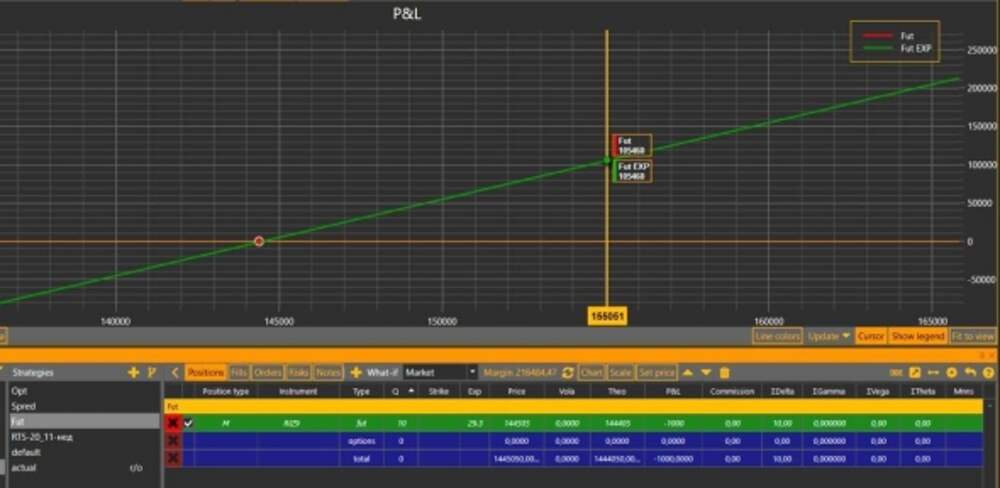Image resolution: width=1000 pixels, height=488 pixels.
Task: Open help with the question mark icon
Action: pos(986,372)
